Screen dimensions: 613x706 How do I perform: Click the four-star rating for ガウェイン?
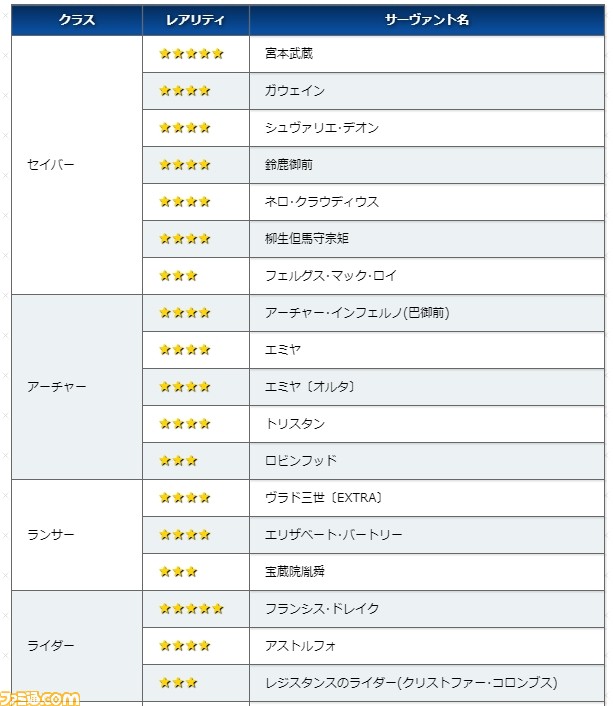click(x=185, y=91)
